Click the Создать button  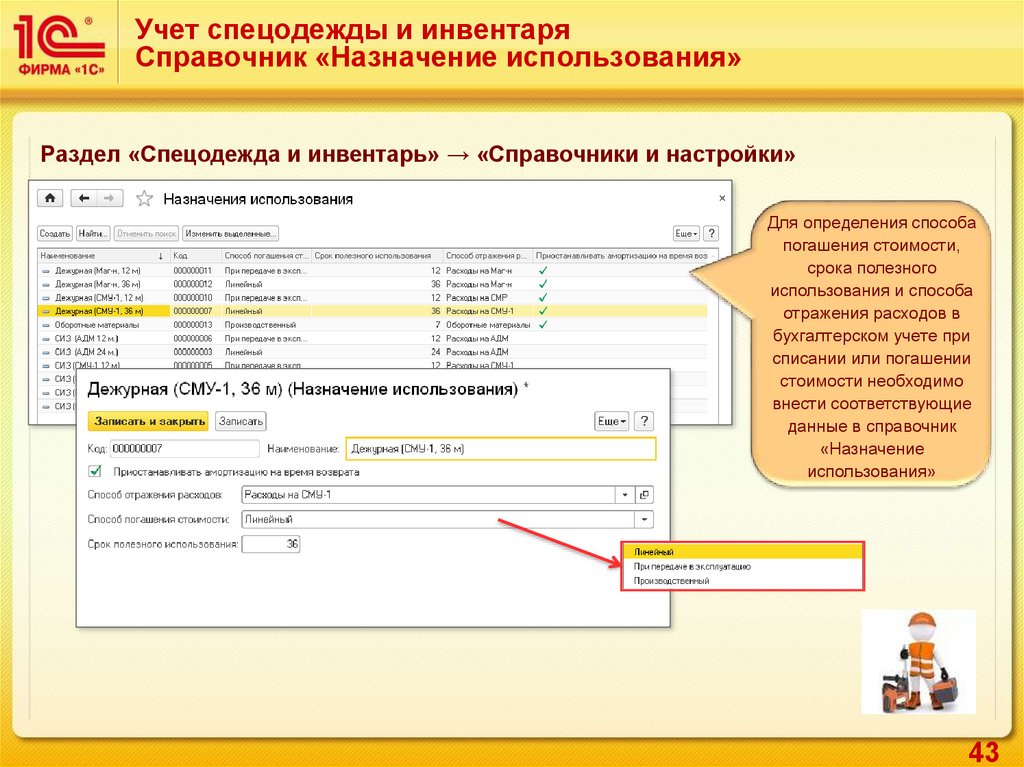point(55,233)
